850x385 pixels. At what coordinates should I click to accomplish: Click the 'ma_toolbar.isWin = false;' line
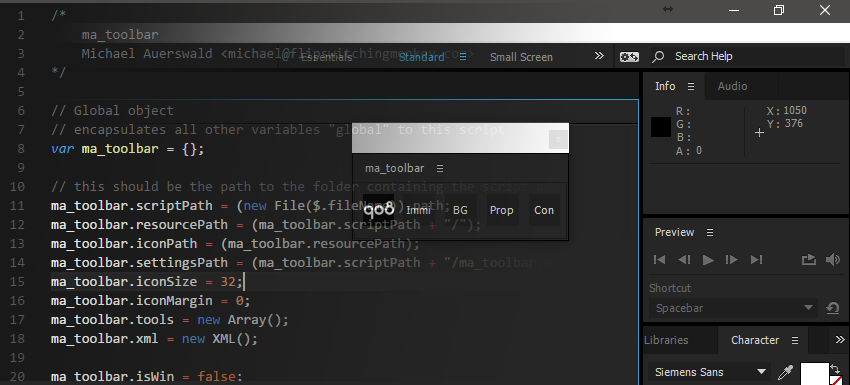coord(147,376)
